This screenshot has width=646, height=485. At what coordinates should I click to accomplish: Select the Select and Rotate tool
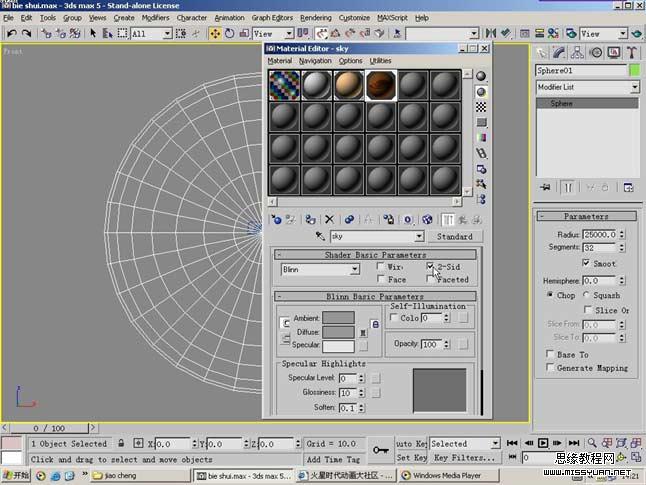tap(229, 33)
